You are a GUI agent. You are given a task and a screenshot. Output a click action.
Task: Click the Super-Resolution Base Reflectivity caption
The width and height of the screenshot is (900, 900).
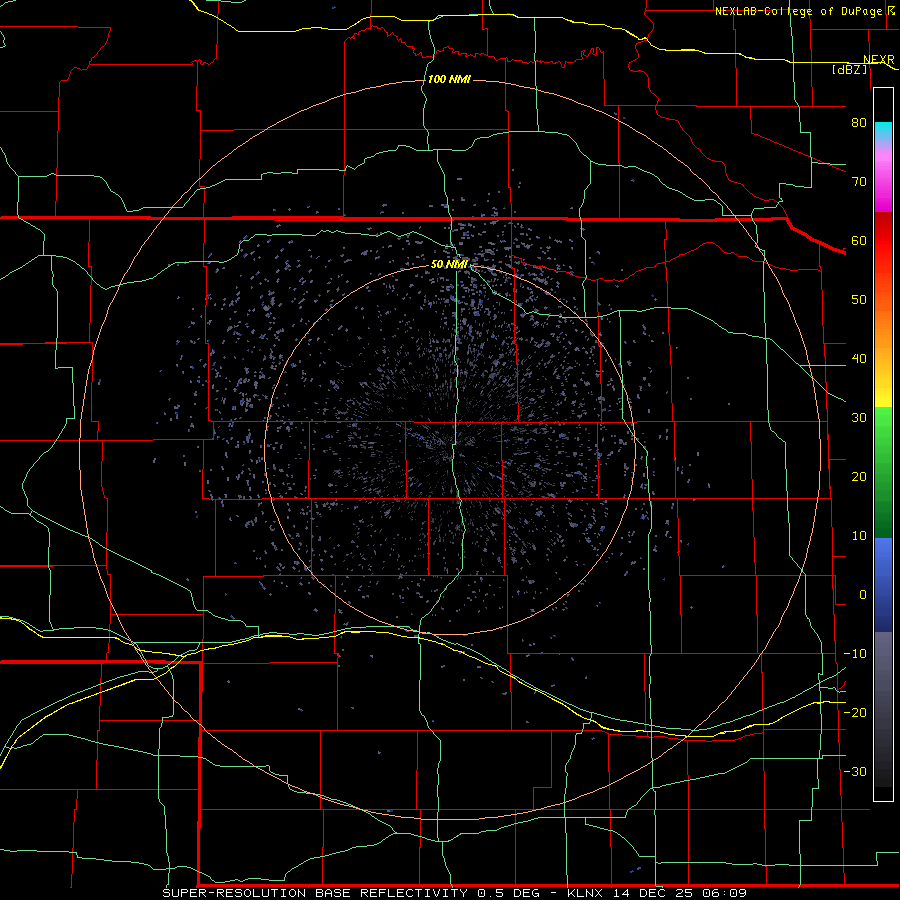[x=314, y=893]
